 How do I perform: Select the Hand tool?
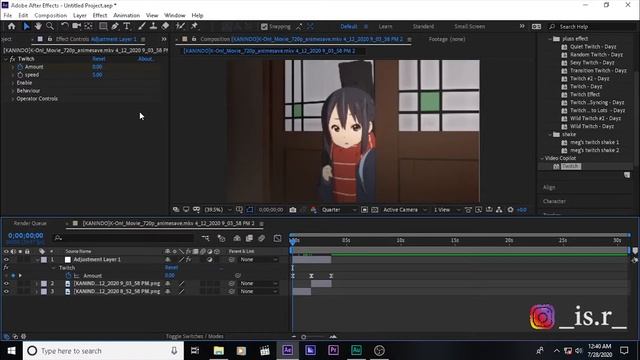coord(38,27)
